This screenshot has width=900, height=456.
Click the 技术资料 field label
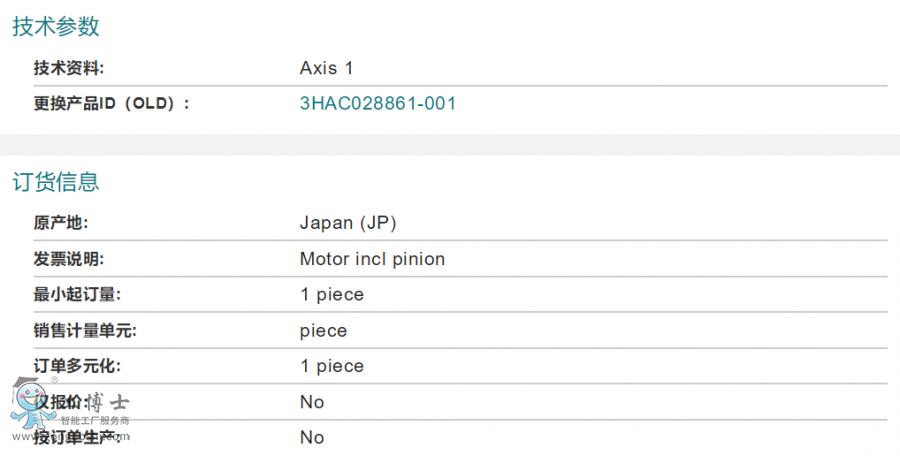[69, 68]
